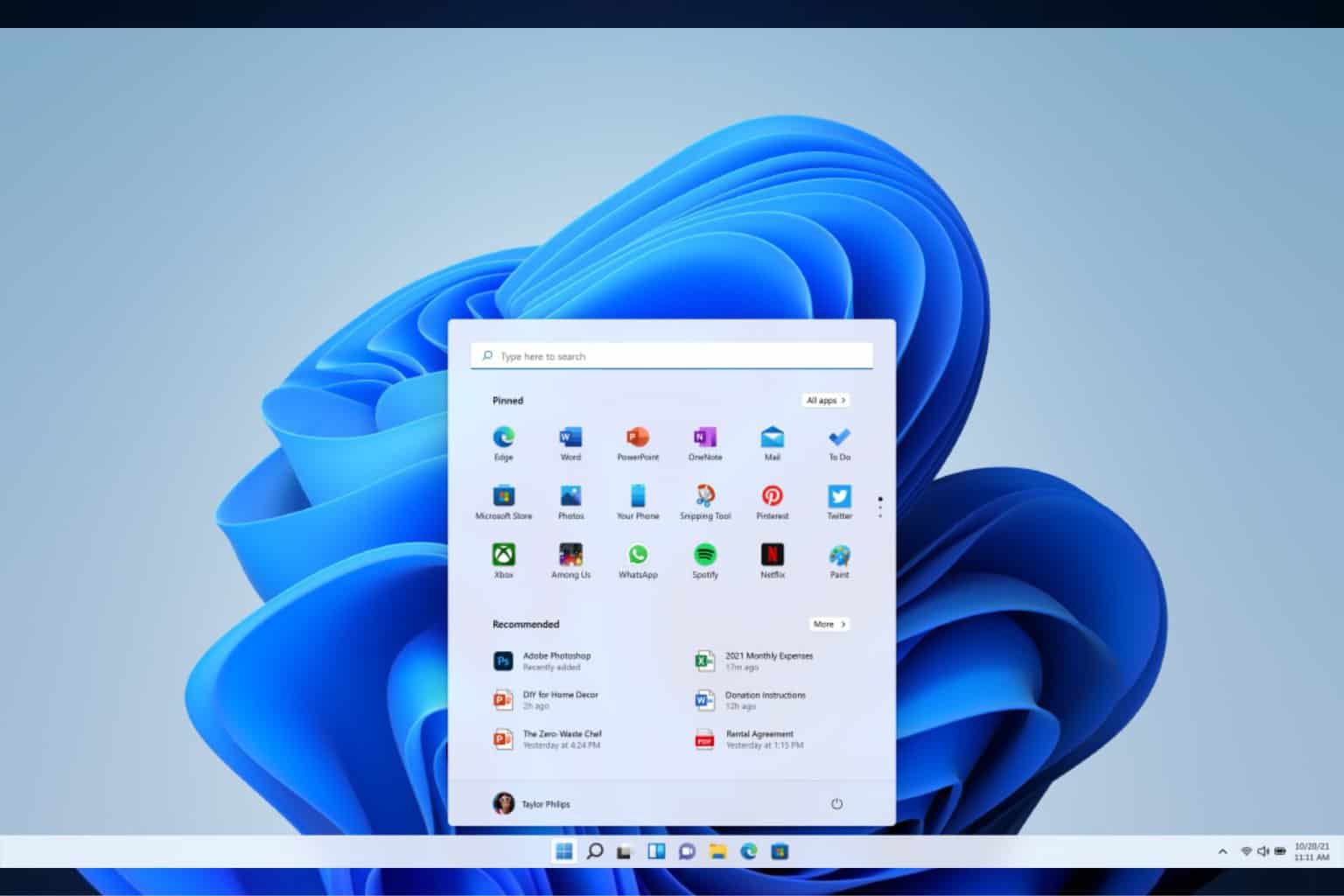The height and width of the screenshot is (896, 1344).
Task: Launch the Paint app
Action: (839, 561)
